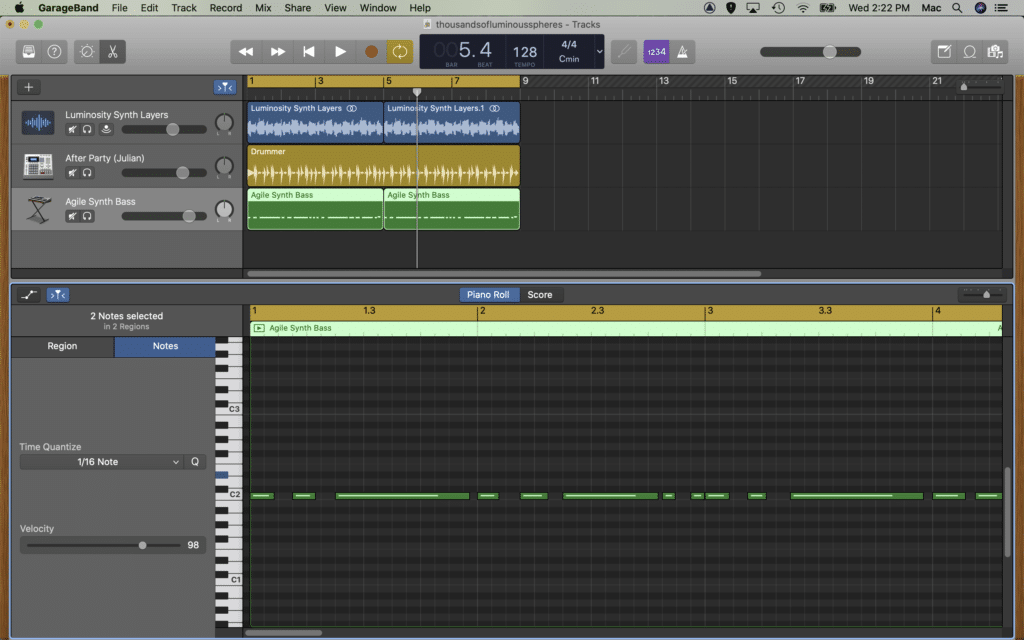1024x640 pixels.
Task: Mute the Luminosity Synth Layers track
Action: 71,129
